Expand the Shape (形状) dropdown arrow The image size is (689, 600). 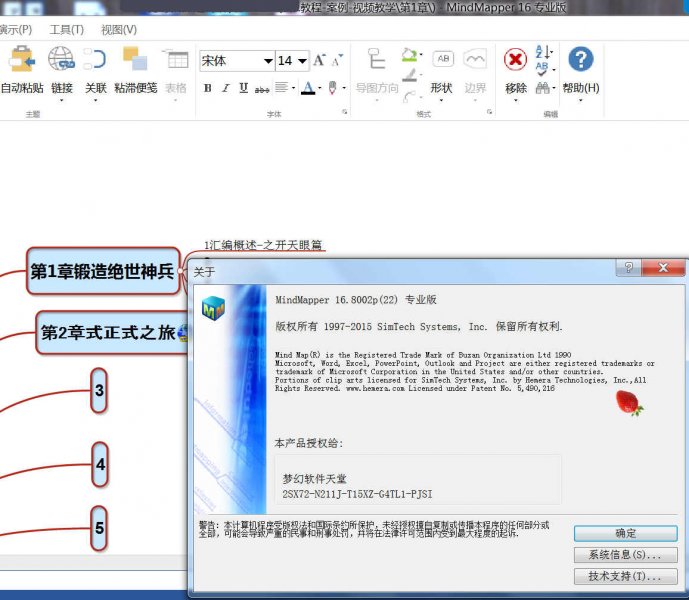441,101
